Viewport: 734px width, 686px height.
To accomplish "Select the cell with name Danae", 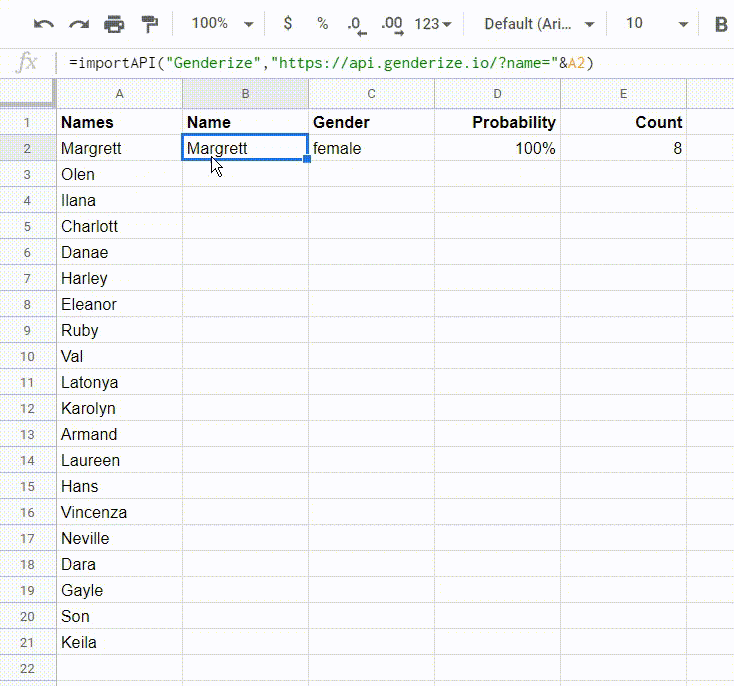I will pos(119,252).
